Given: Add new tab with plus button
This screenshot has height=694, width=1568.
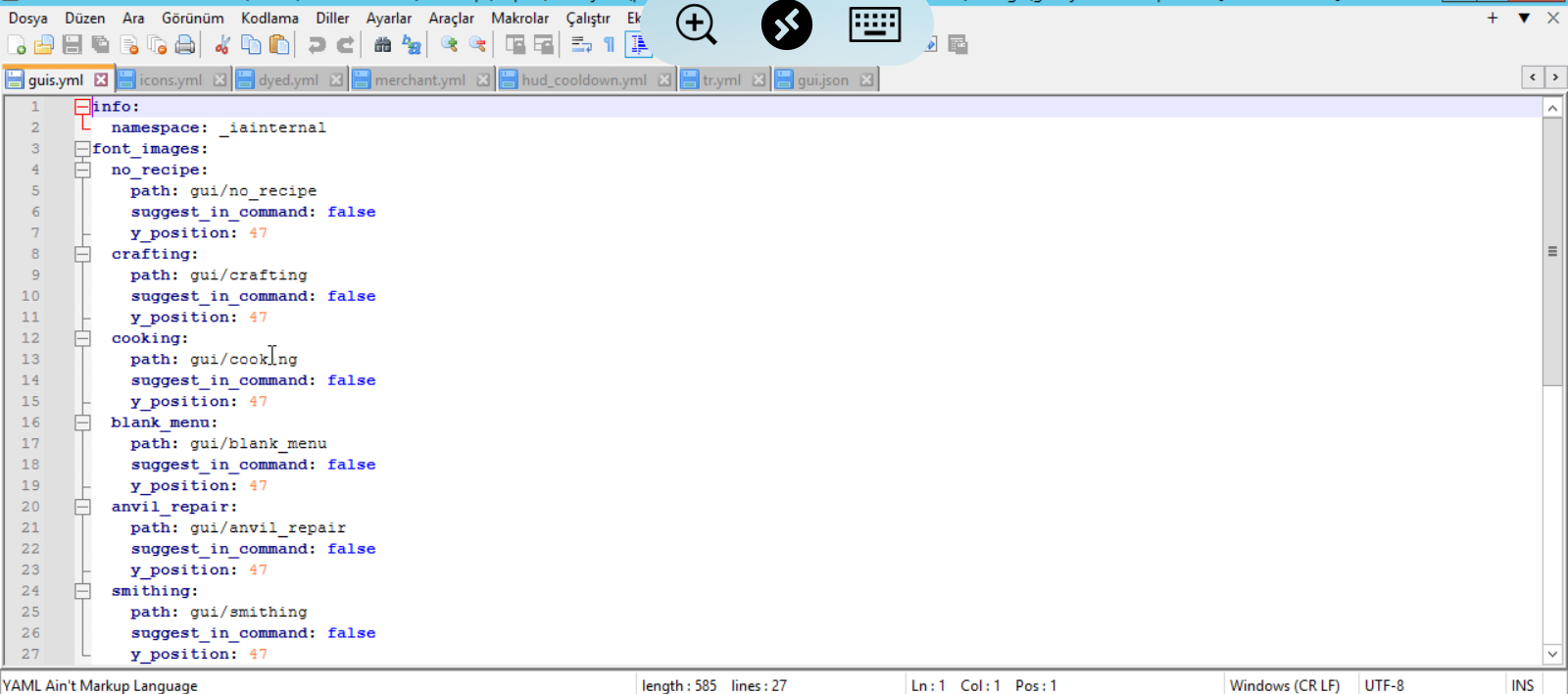Looking at the screenshot, I should pos(1493,18).
